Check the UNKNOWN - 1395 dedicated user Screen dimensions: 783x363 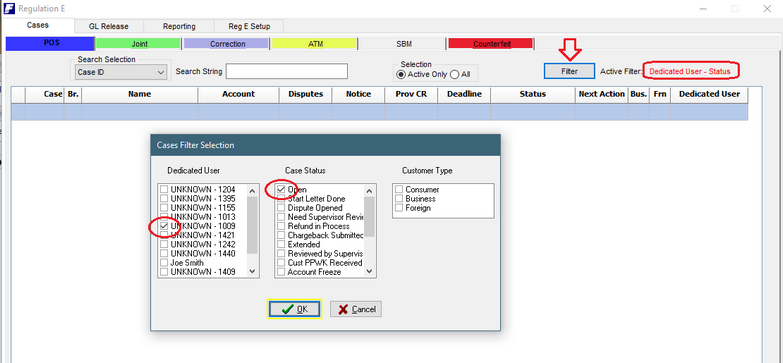click(164, 199)
